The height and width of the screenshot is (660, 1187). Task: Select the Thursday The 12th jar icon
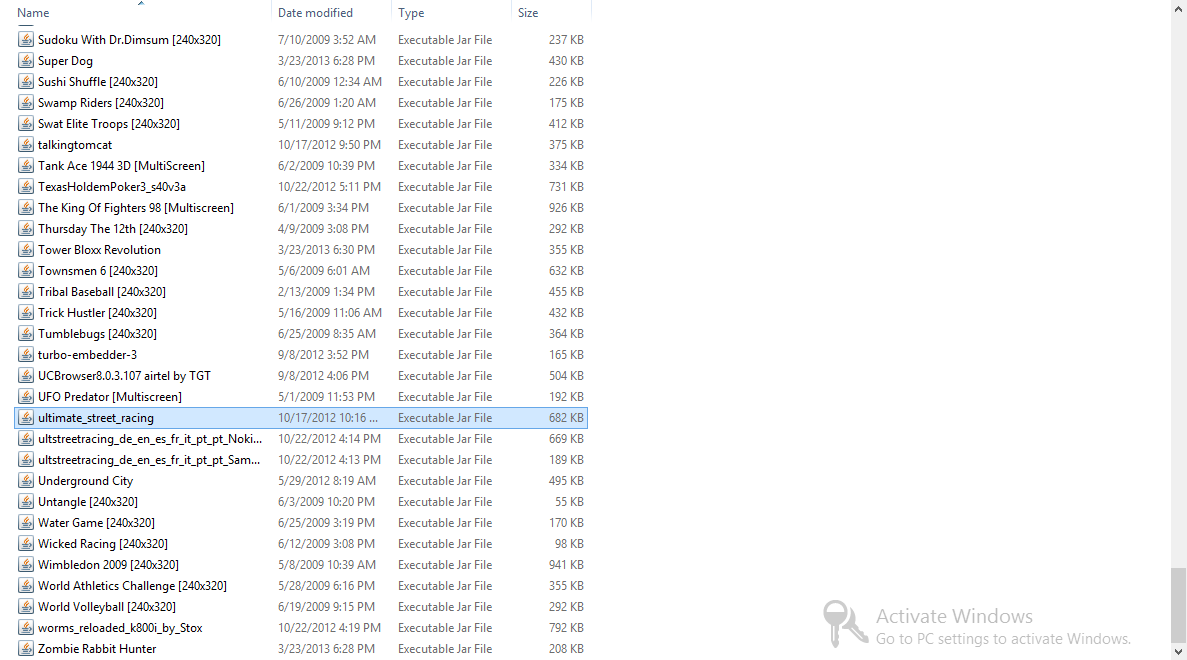[26, 229]
